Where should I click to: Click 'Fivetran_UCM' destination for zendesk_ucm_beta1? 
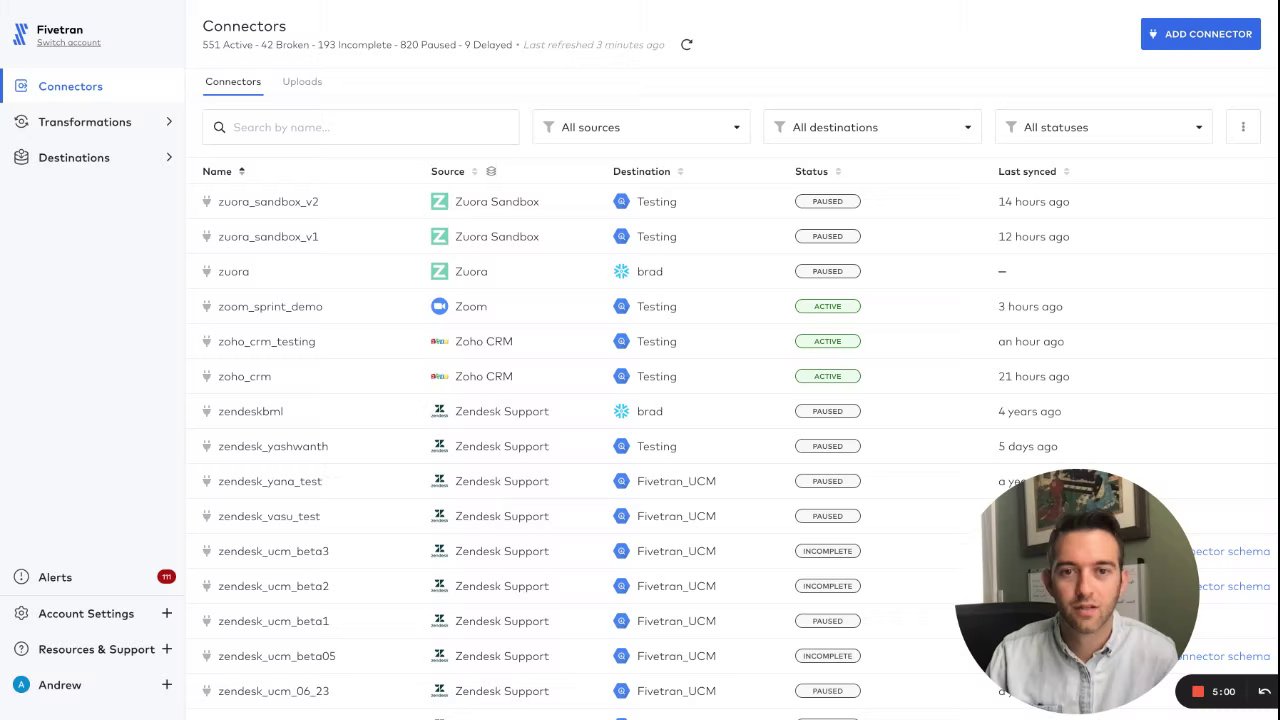(x=676, y=621)
